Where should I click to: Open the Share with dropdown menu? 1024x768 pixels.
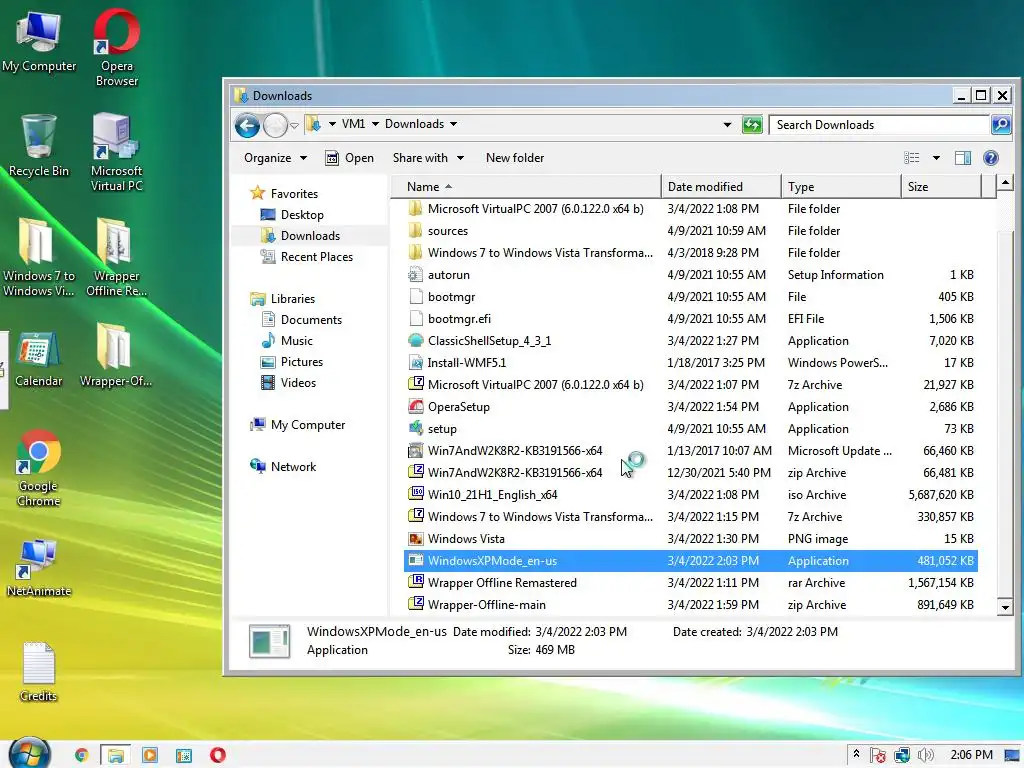pyautogui.click(x=428, y=157)
